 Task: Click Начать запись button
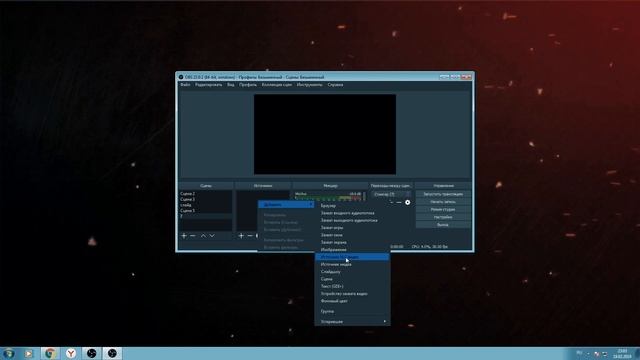443,202
